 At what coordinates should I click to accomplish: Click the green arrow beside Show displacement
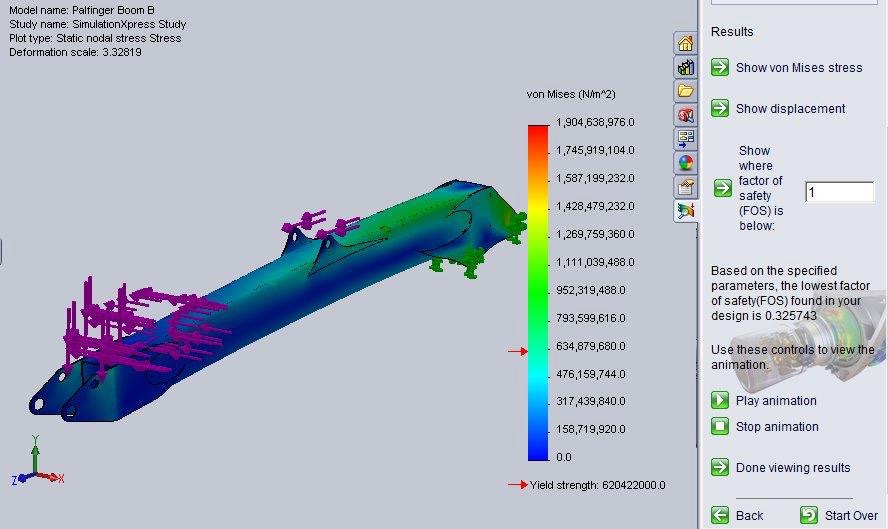(x=720, y=108)
